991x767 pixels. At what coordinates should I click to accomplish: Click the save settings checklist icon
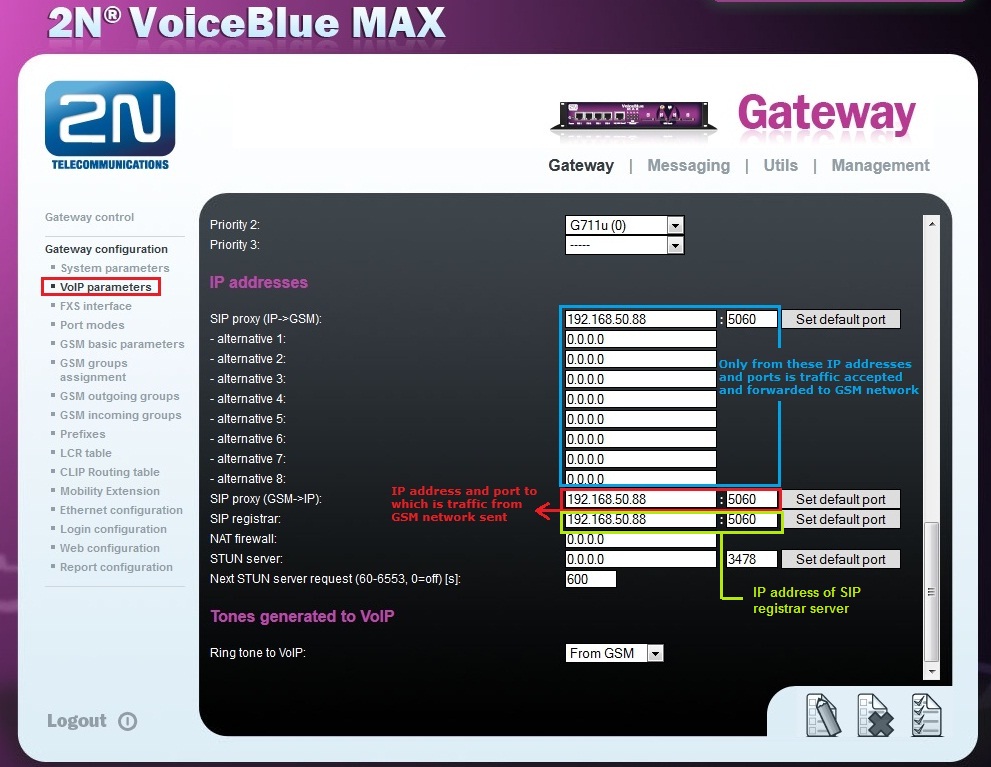tap(926, 714)
